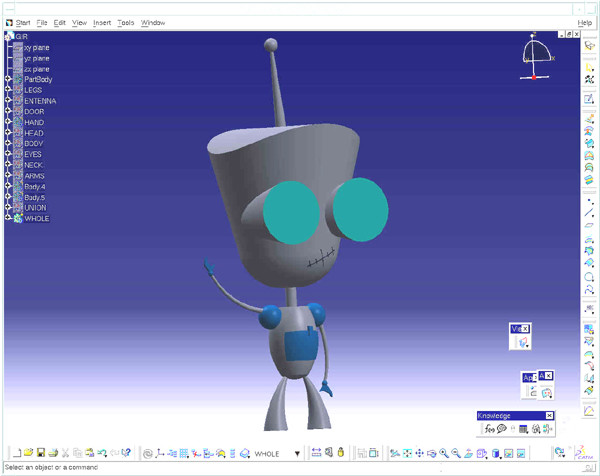The height and width of the screenshot is (476, 600).
Task: Open the WHOLE body selector dropdown arrow
Action: 297,454
